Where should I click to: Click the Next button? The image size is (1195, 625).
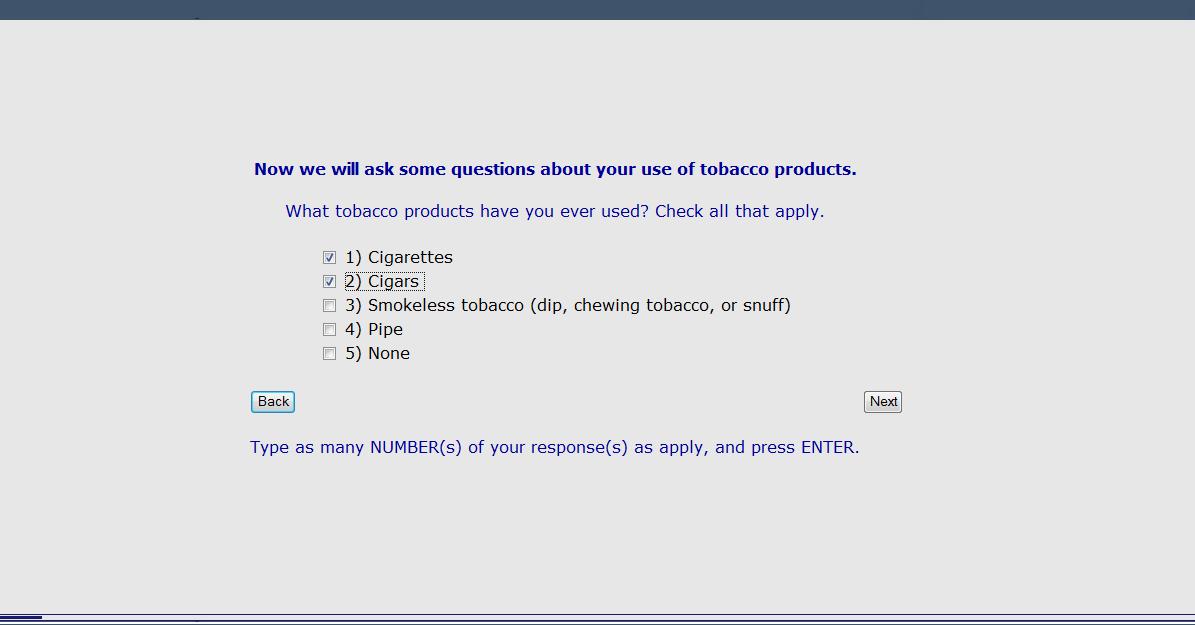coord(883,402)
